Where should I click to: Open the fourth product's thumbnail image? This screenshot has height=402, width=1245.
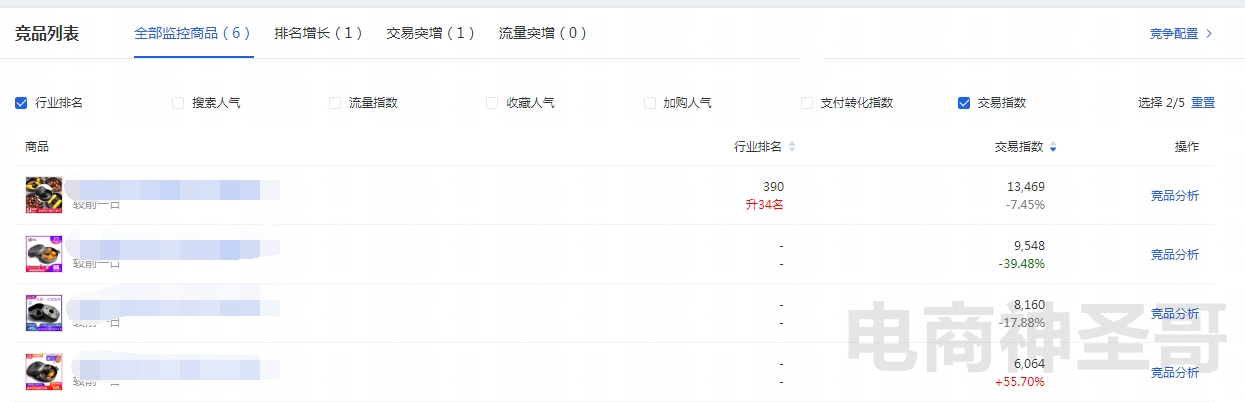tap(44, 372)
